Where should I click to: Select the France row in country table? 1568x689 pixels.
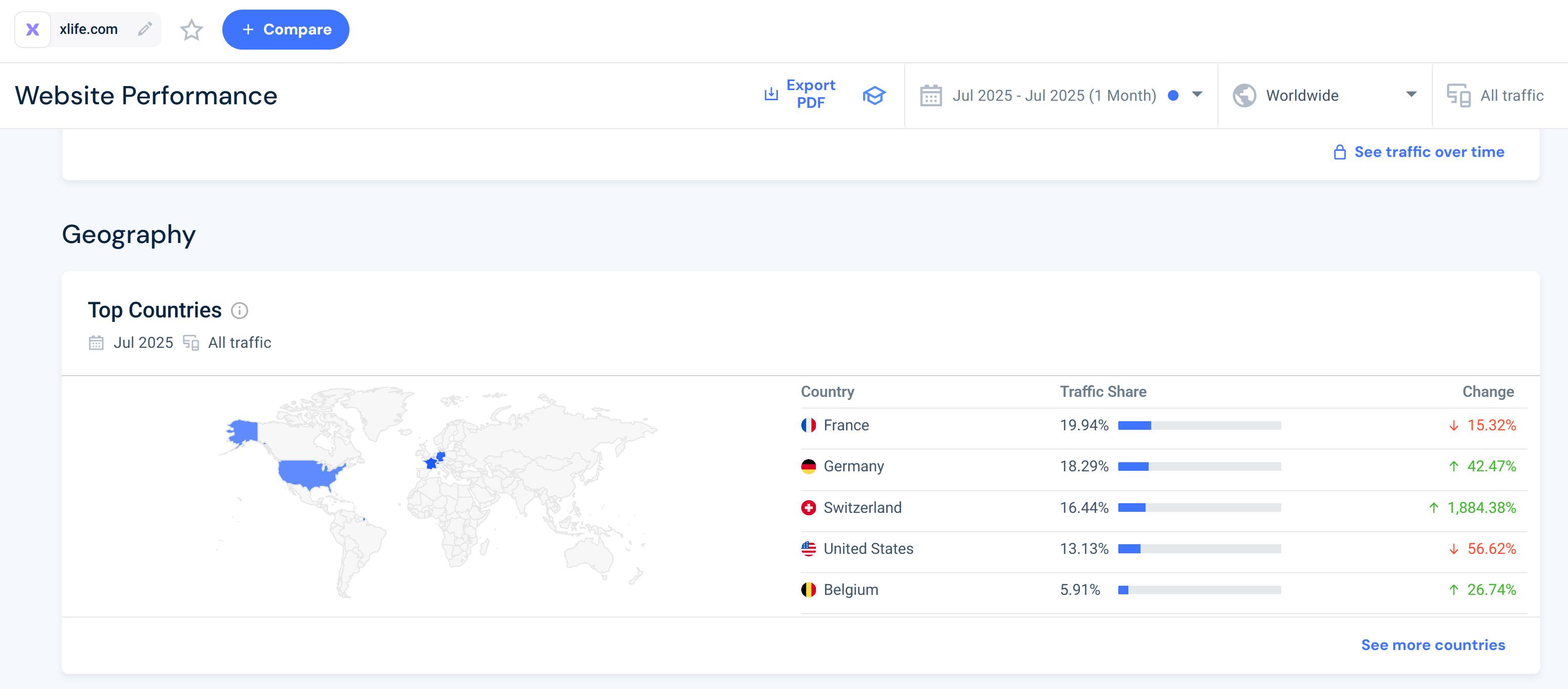coord(845,425)
